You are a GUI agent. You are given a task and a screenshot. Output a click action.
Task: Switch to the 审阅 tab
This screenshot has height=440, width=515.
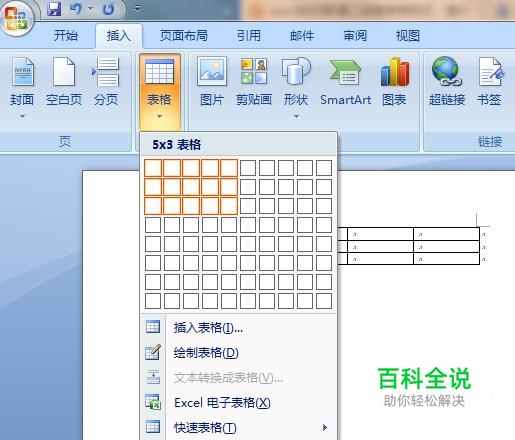click(355, 35)
